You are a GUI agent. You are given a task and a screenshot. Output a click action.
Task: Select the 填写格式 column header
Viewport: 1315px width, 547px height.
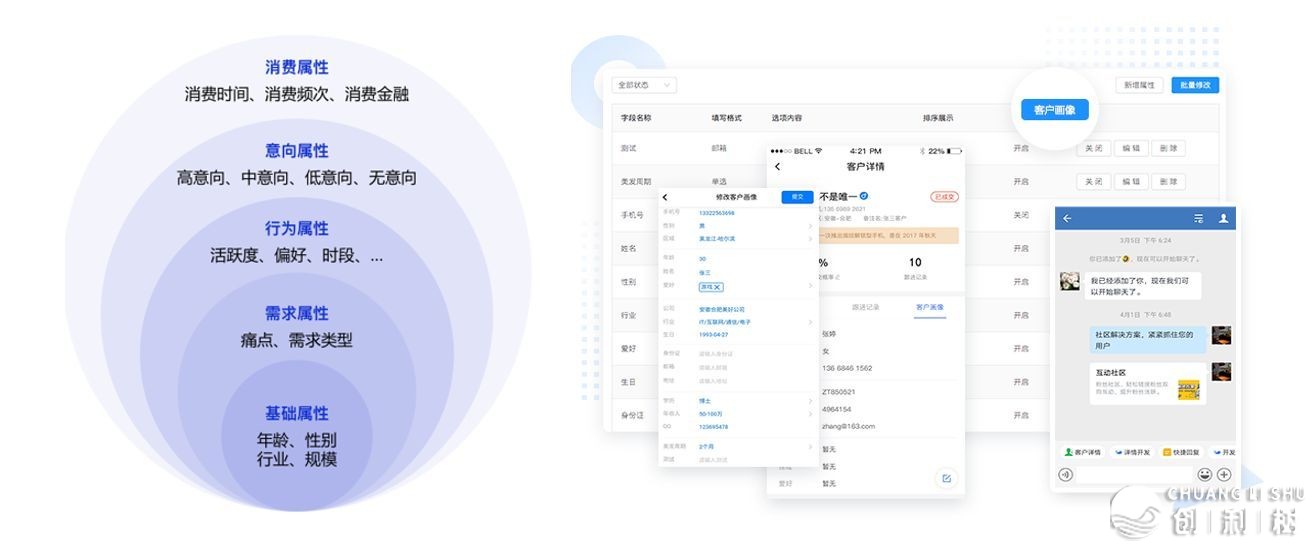(x=727, y=118)
